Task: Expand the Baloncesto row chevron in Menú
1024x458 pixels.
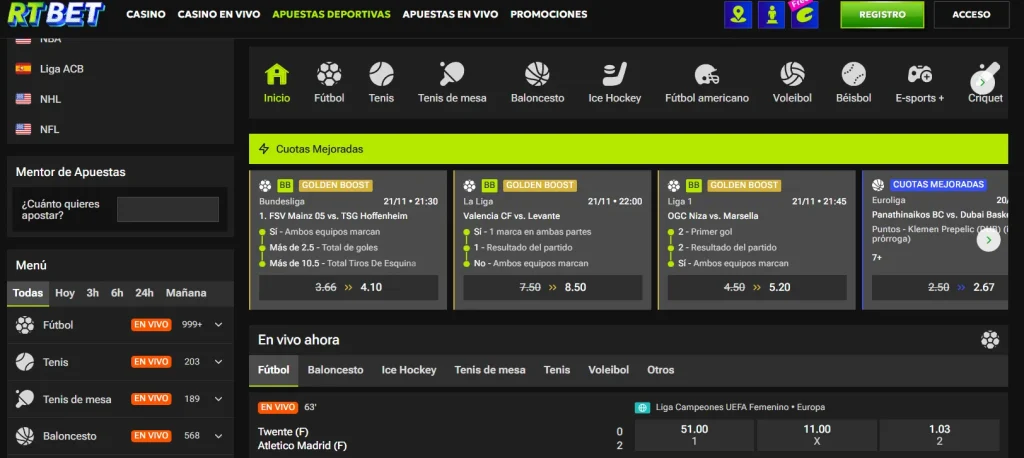Action: coord(218,436)
